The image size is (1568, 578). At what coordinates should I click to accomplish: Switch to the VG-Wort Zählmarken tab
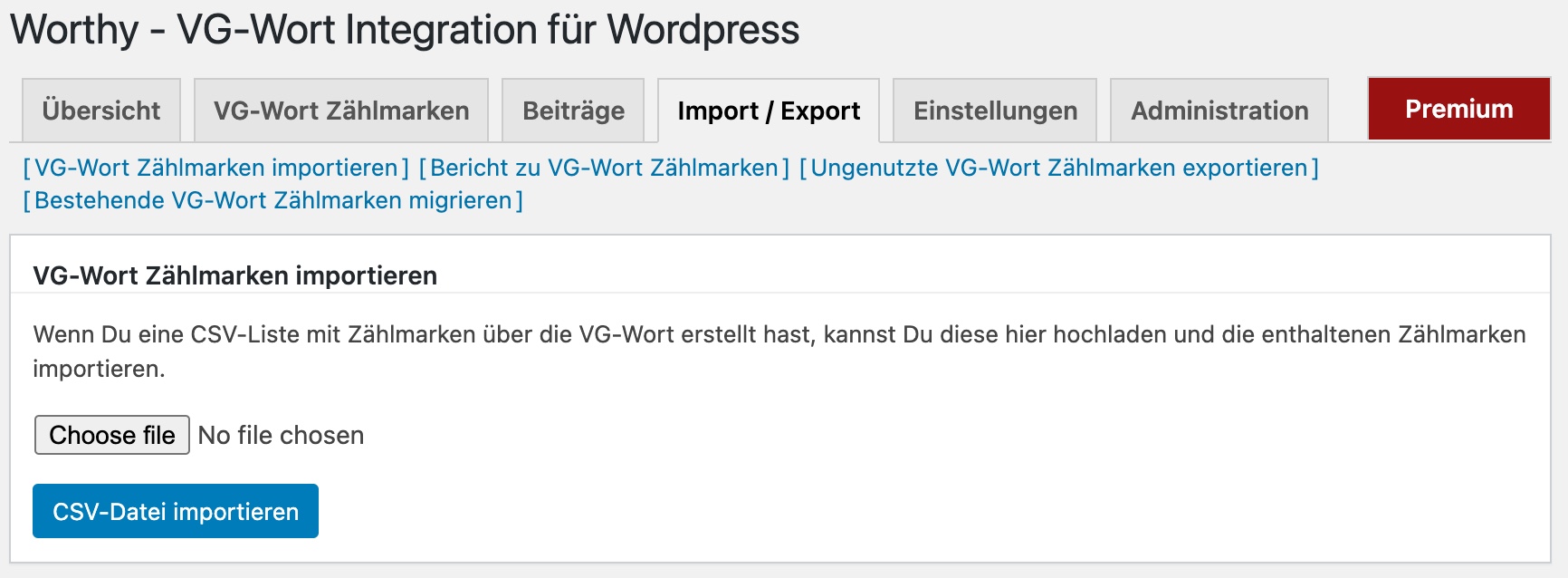tap(341, 111)
